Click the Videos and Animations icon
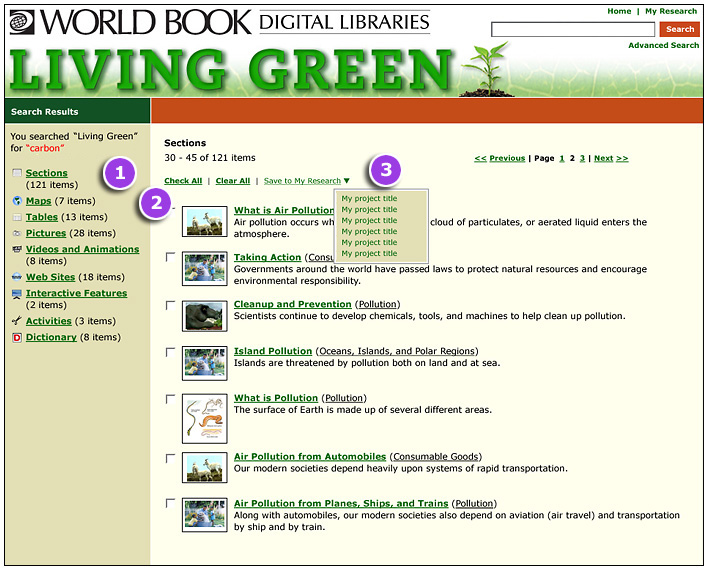710x574 pixels. [17, 249]
